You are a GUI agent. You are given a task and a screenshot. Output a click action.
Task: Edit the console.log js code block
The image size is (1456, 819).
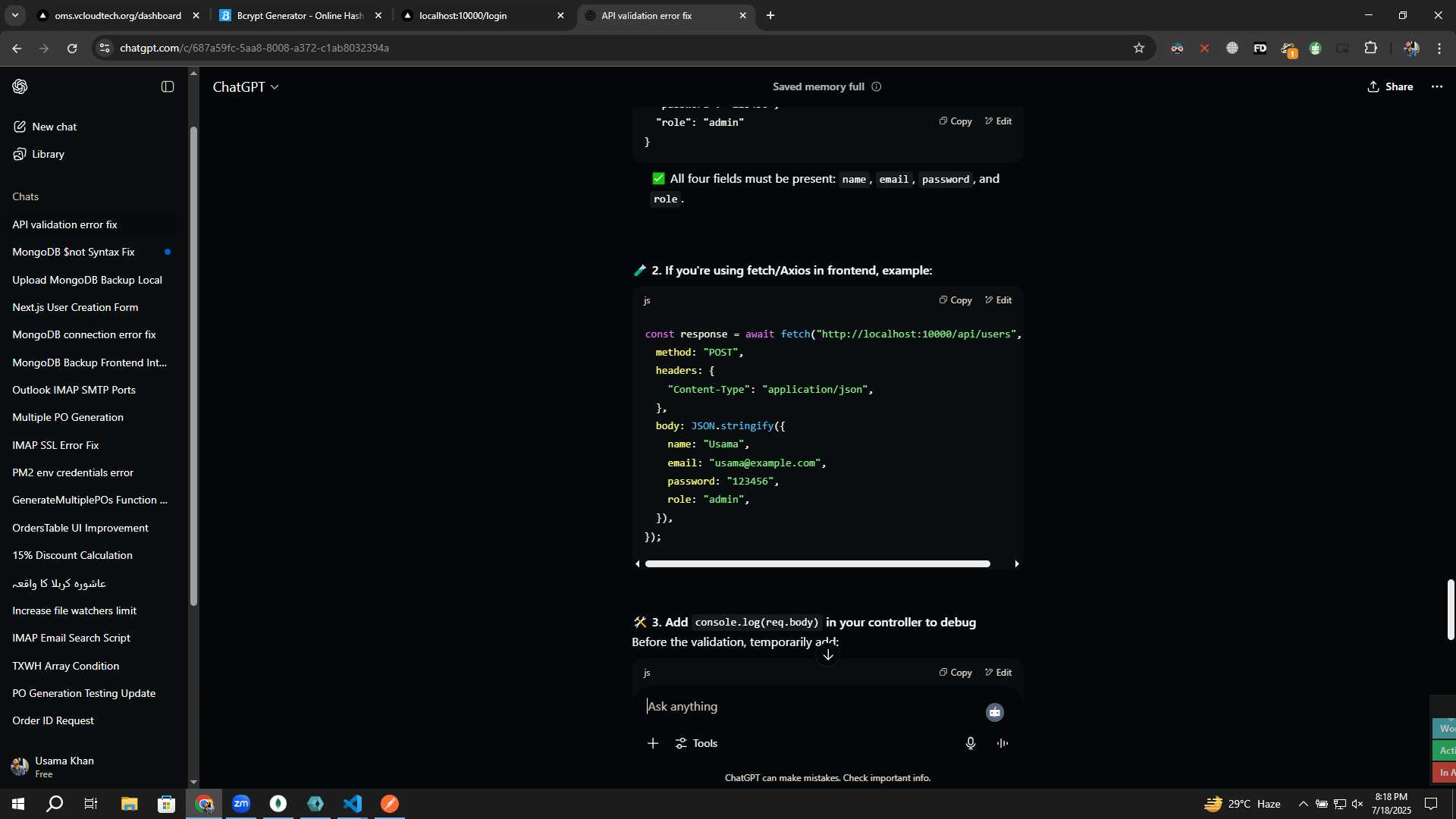click(x=998, y=673)
